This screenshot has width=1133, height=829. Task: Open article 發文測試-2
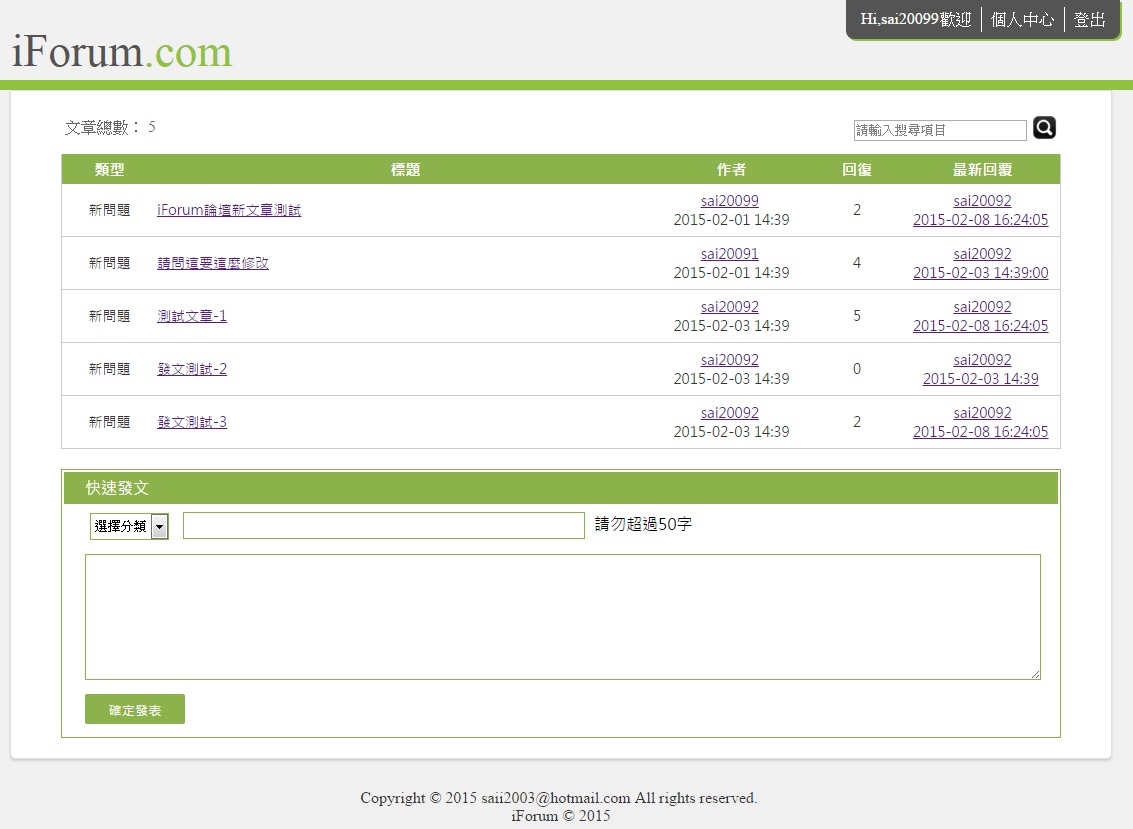coord(192,369)
